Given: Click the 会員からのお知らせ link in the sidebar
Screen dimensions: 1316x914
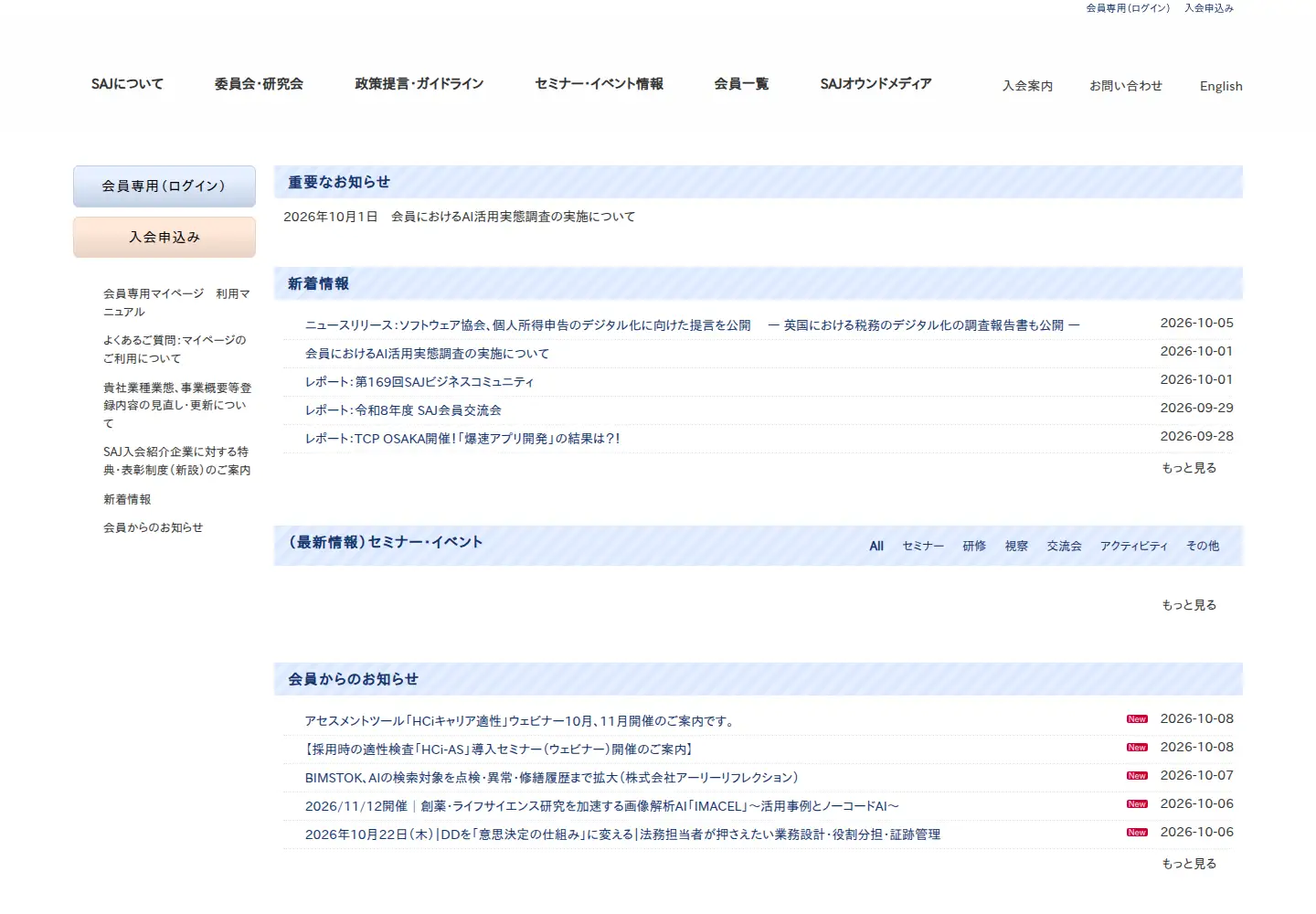Looking at the screenshot, I should point(154,527).
